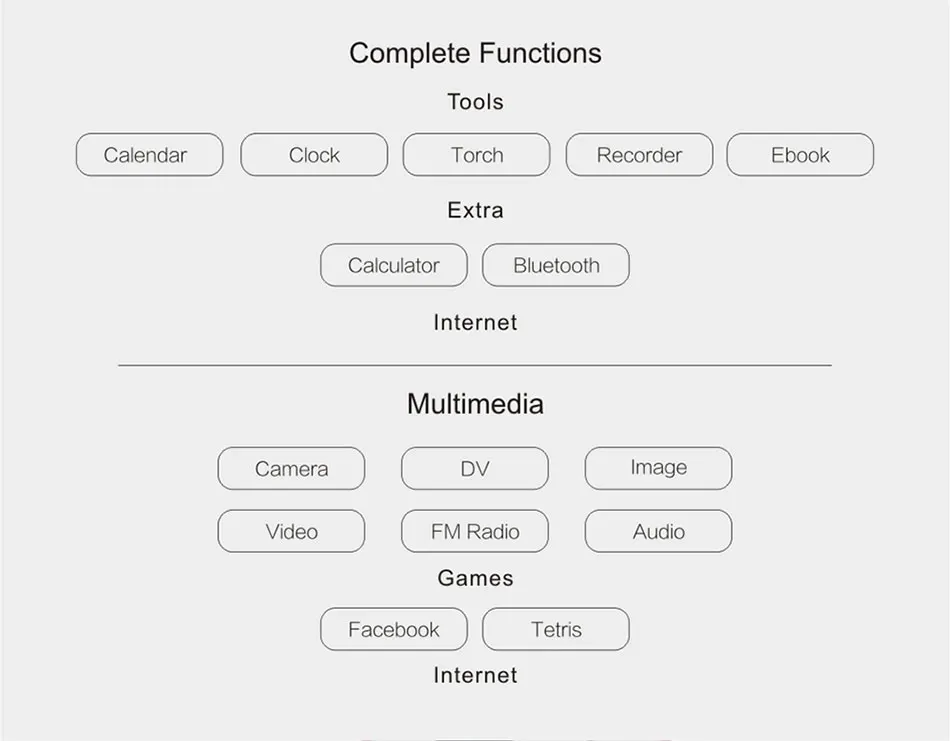Launch the Tetris game button
The height and width of the screenshot is (741, 950).
[x=556, y=630]
